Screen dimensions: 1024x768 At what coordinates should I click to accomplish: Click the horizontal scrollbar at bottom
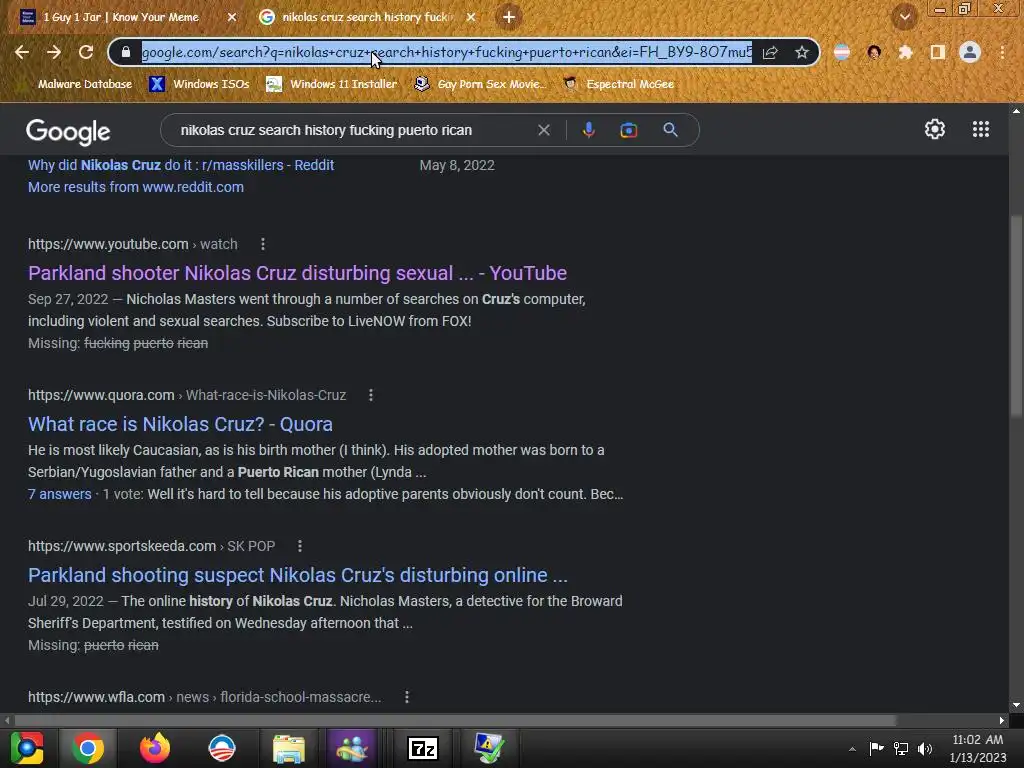[x=455, y=720]
